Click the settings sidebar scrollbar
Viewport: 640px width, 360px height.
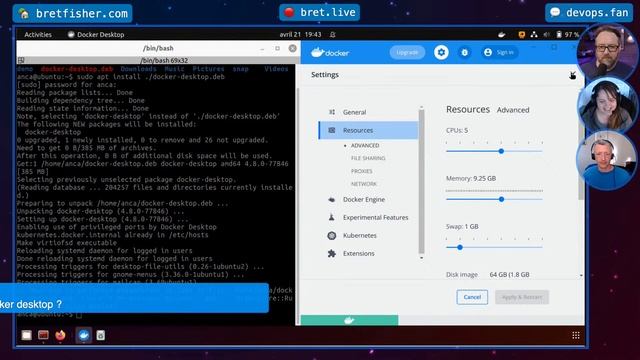422,182
